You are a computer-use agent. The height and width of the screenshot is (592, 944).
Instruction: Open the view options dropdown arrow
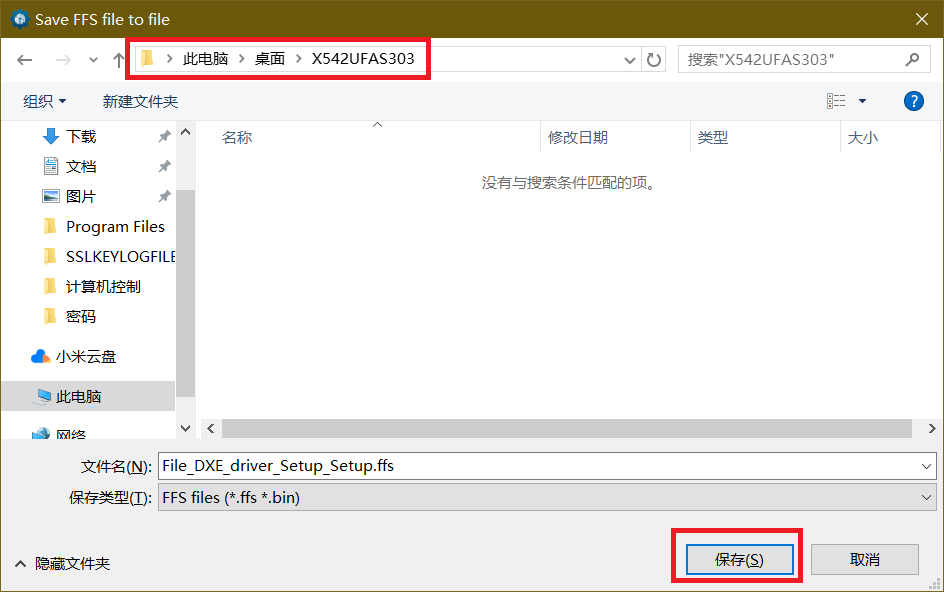(x=862, y=101)
